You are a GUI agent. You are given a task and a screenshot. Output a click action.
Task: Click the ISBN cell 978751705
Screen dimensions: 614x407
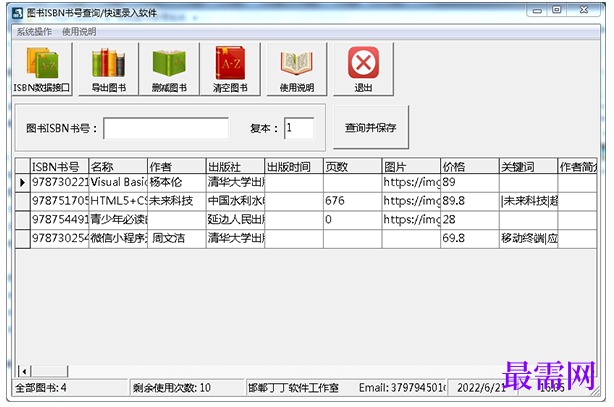pyautogui.click(x=60, y=201)
